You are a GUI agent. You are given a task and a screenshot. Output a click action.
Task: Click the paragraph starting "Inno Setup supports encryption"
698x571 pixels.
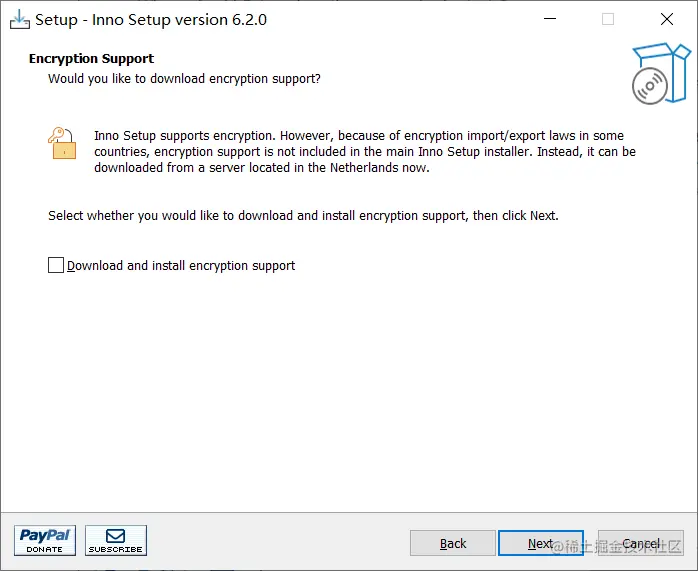tap(365, 152)
